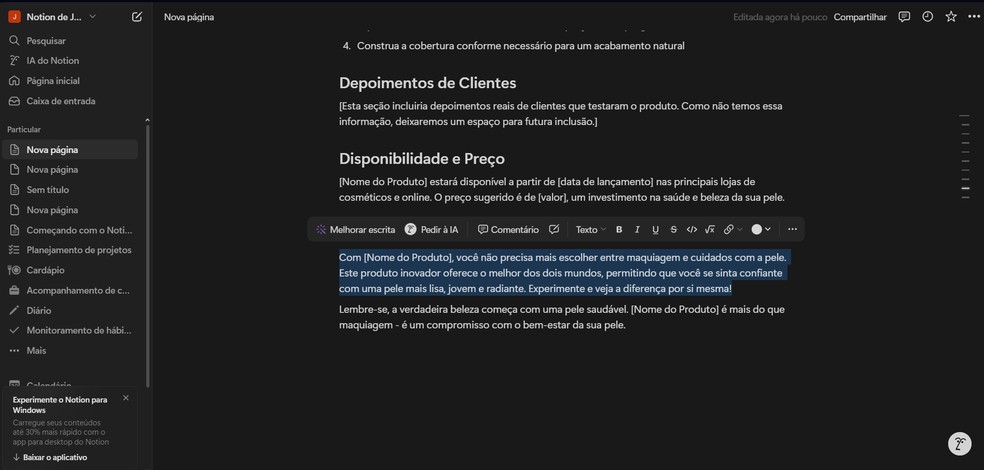Click the Disponibilidade e Preço heading
The height and width of the screenshot is (470, 984).
422,159
